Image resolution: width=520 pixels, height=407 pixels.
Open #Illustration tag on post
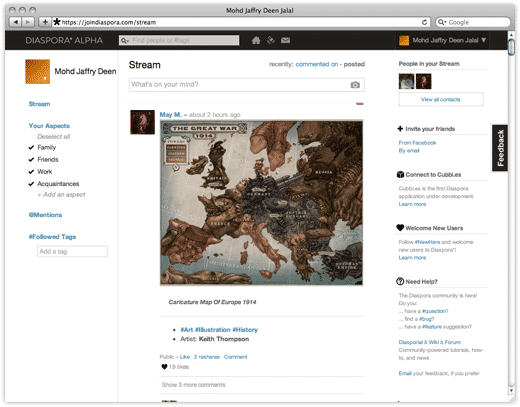tap(213, 330)
